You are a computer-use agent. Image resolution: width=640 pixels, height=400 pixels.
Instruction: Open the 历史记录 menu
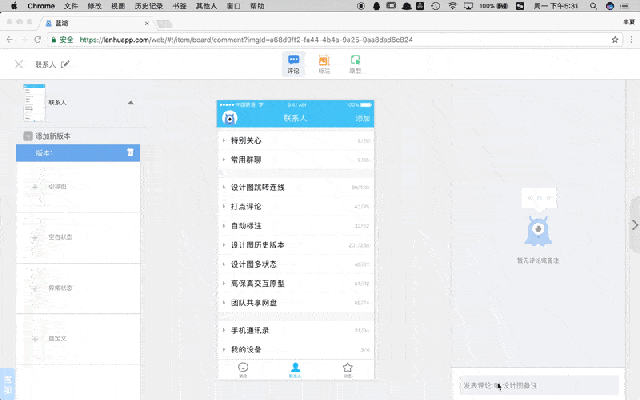click(149, 6)
